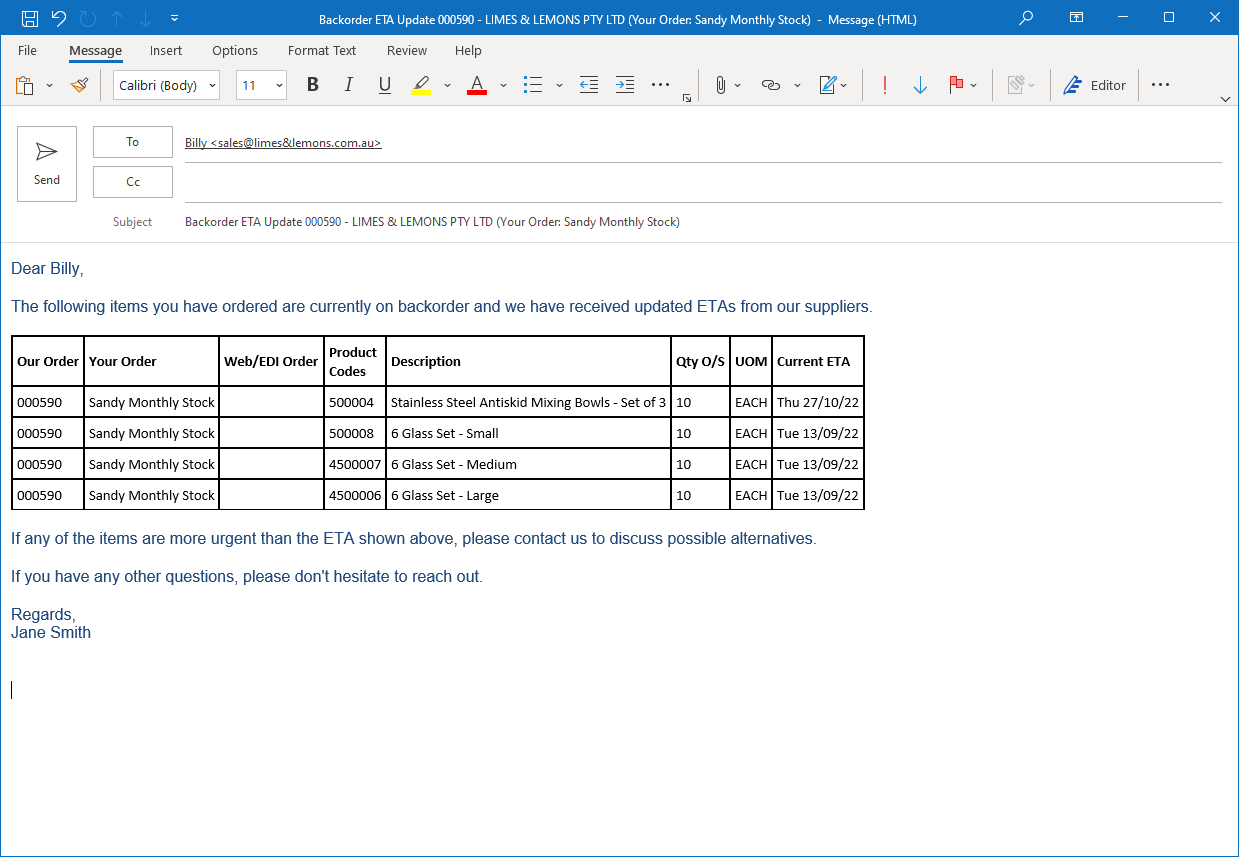Mark message as High Importance
This screenshot has height=857, width=1239.
point(884,85)
